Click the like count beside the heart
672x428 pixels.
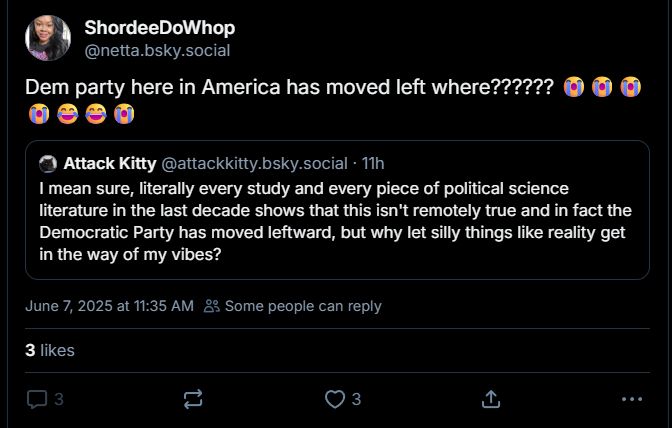click(356, 399)
